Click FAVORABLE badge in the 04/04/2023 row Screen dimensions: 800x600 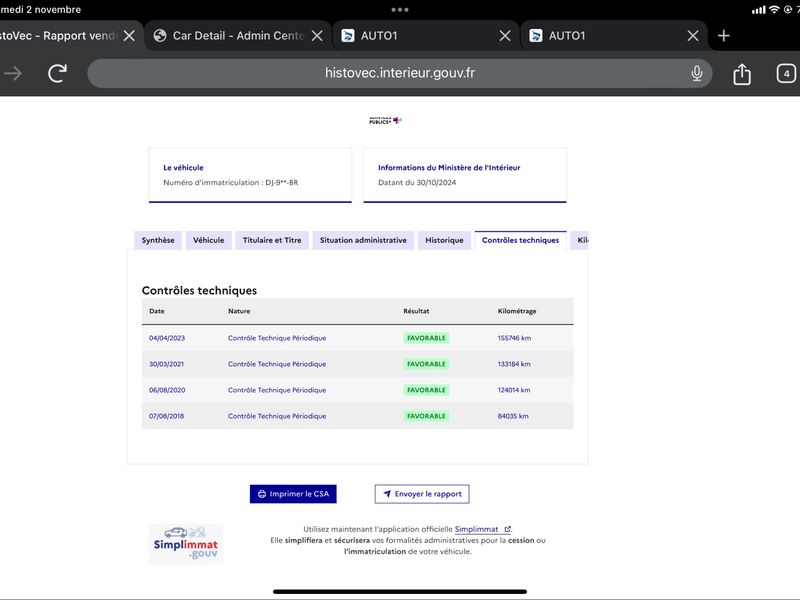pos(426,338)
